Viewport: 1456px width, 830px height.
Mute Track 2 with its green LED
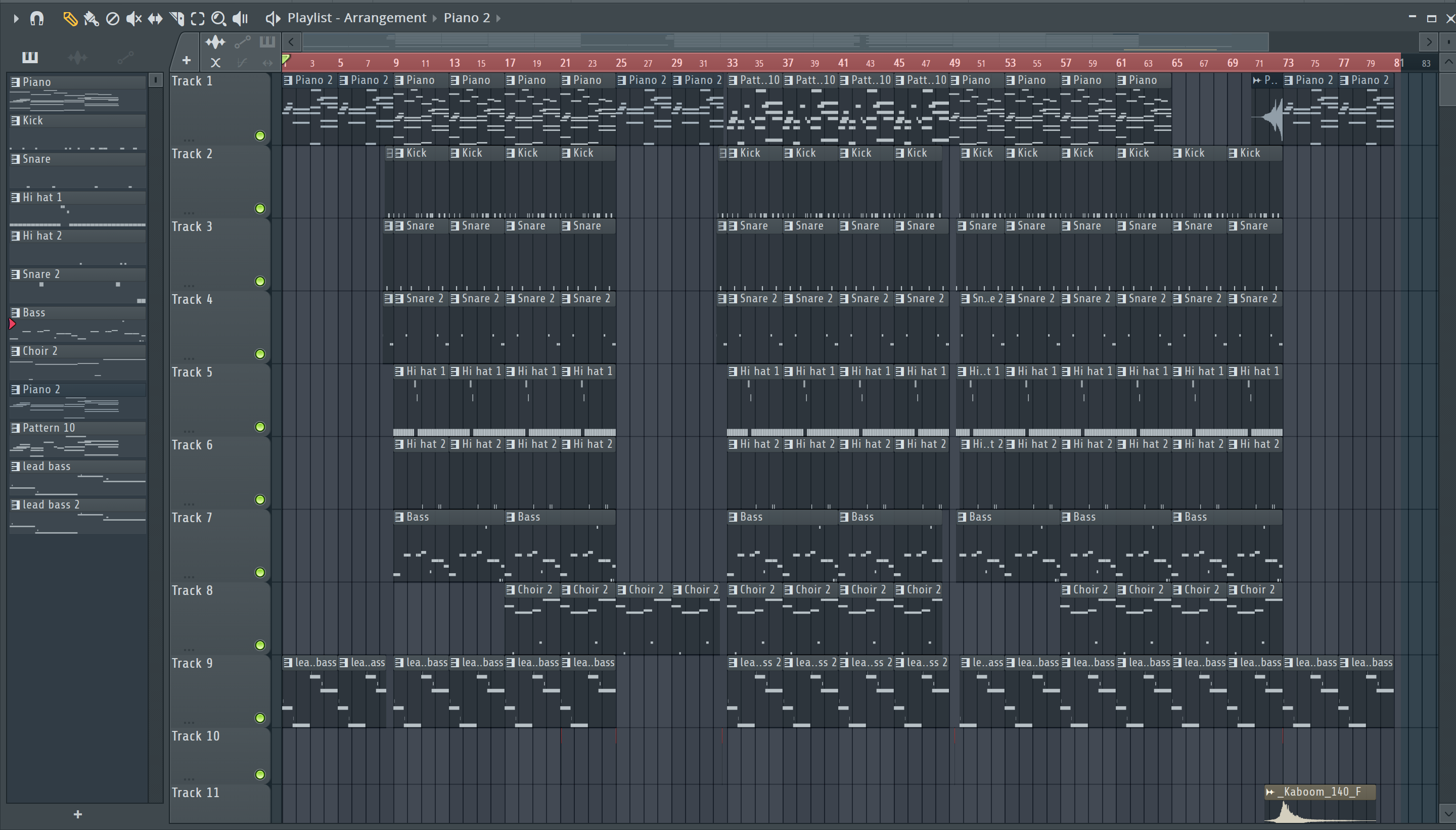pyautogui.click(x=260, y=209)
